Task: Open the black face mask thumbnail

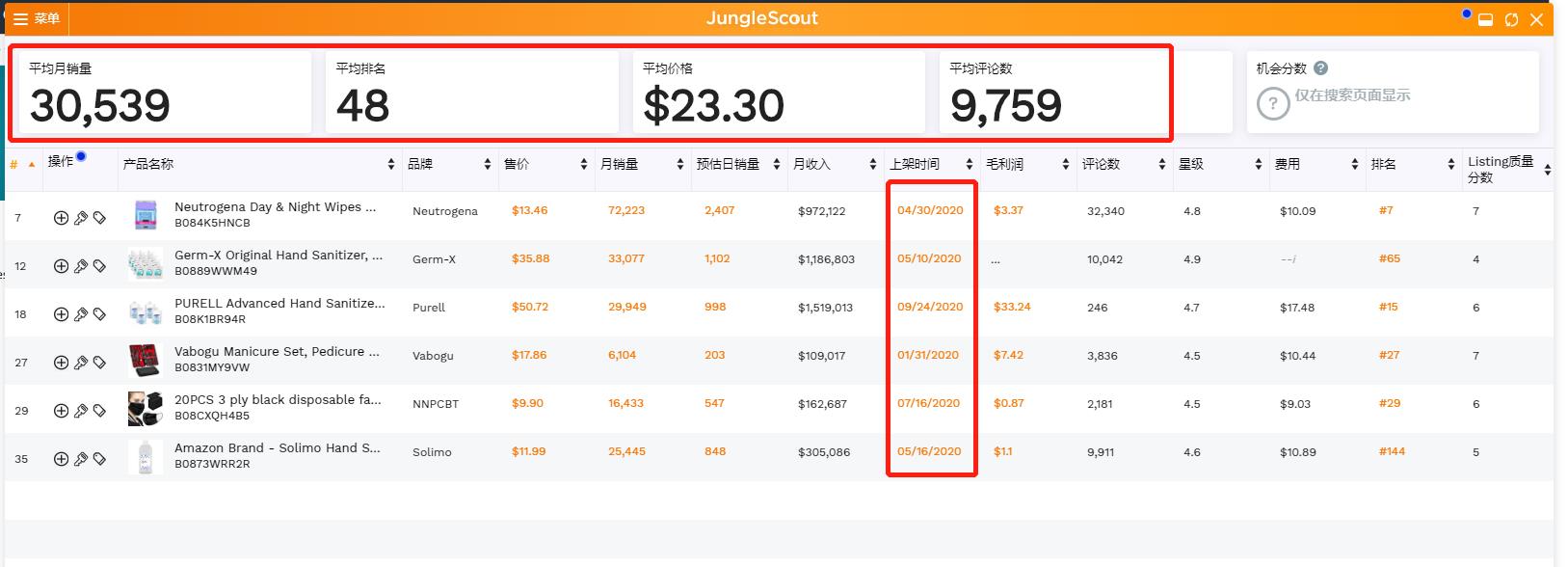Action: click(x=146, y=408)
